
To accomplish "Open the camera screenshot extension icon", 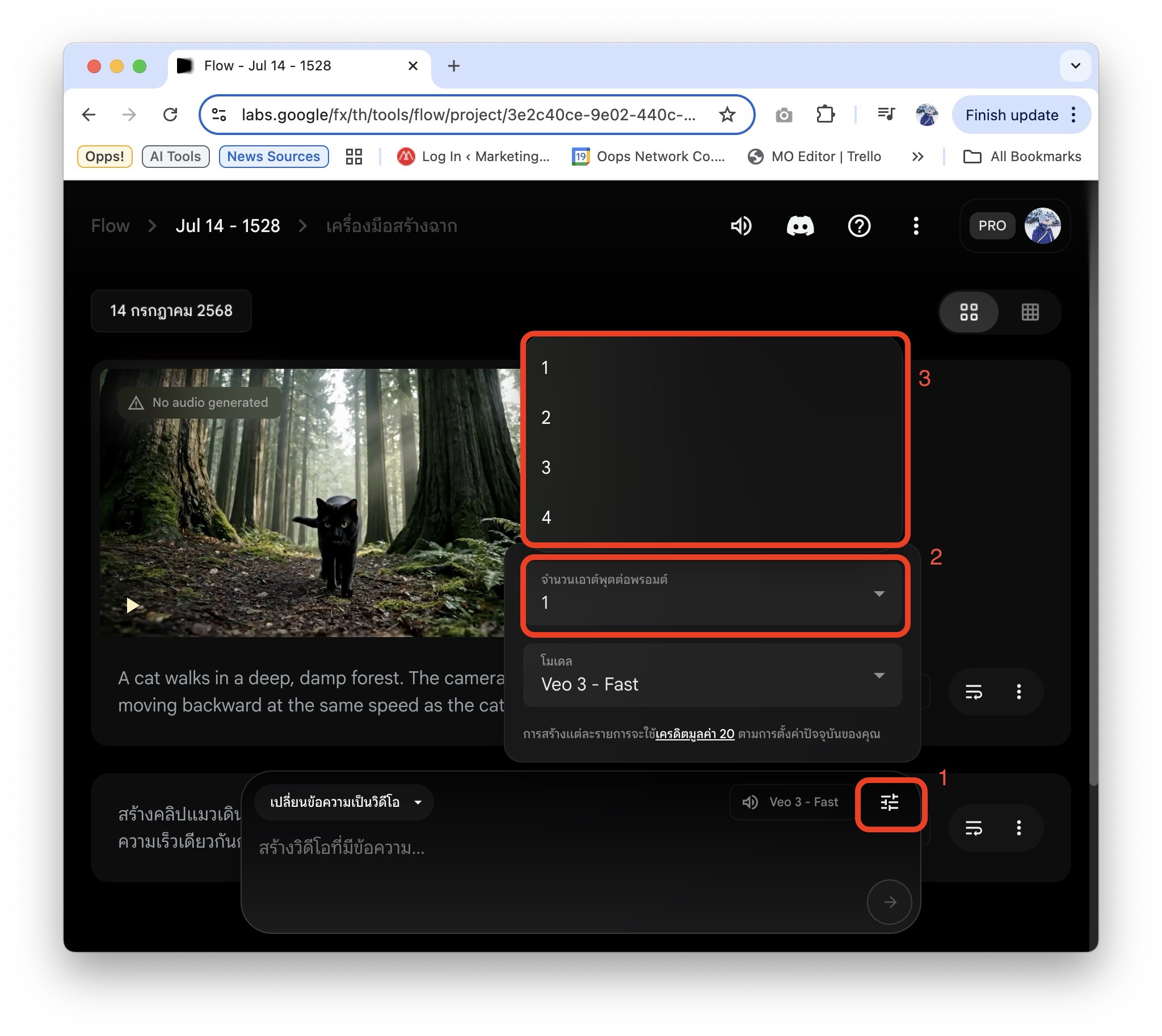I will [x=784, y=116].
